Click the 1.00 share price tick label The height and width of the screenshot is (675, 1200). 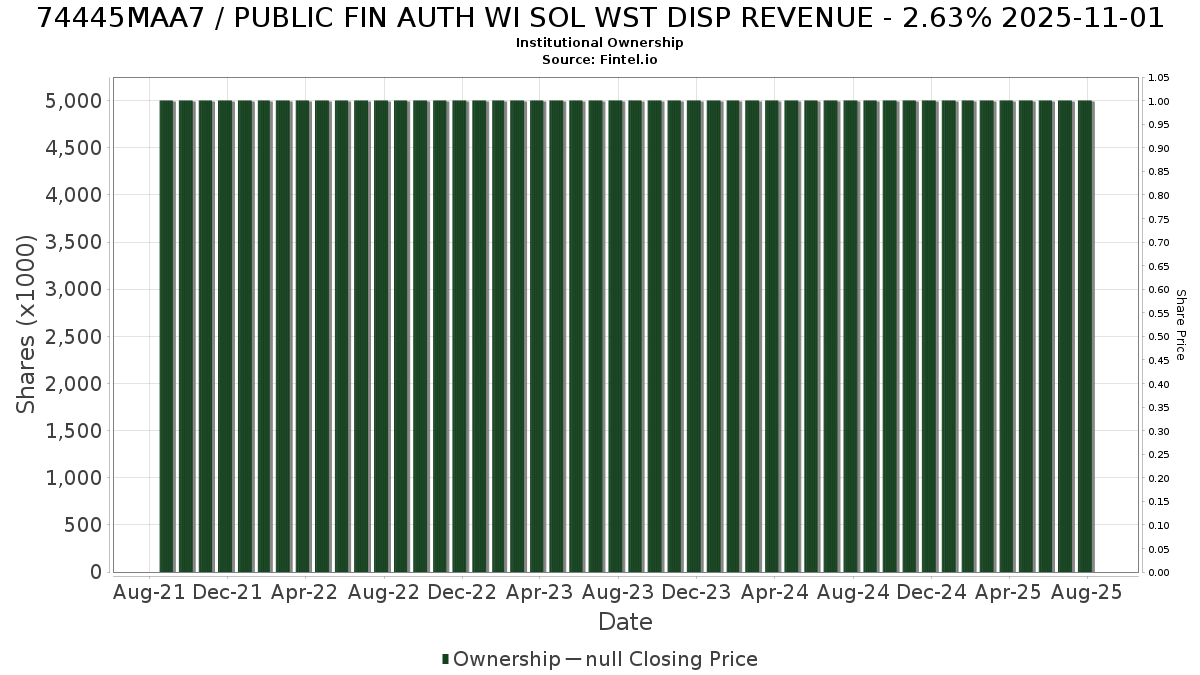tap(1159, 101)
